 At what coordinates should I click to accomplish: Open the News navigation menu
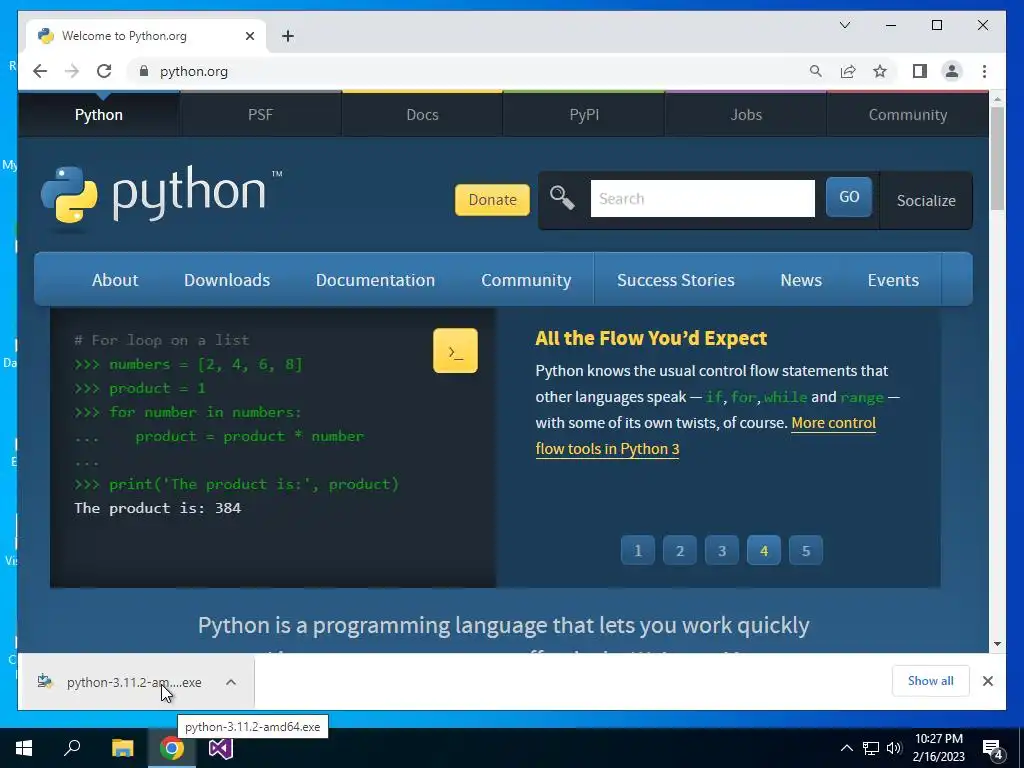801,280
